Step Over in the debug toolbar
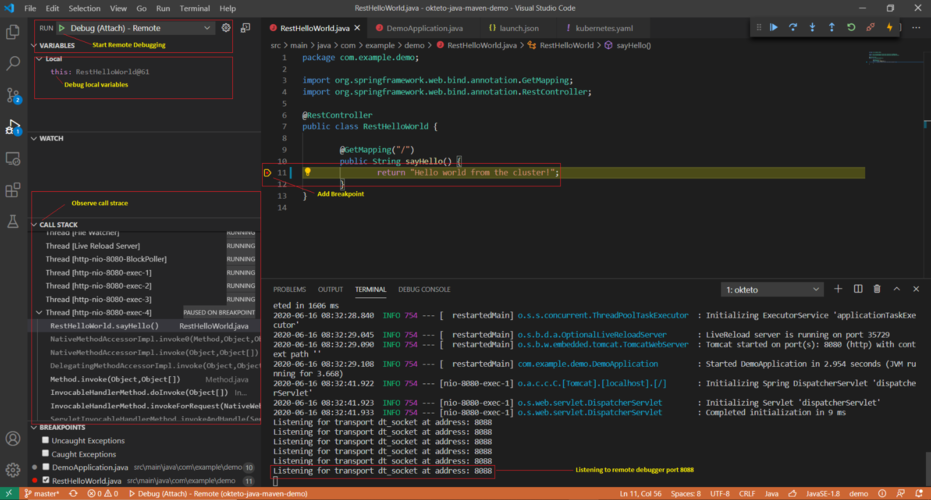The image size is (931, 500). point(793,27)
